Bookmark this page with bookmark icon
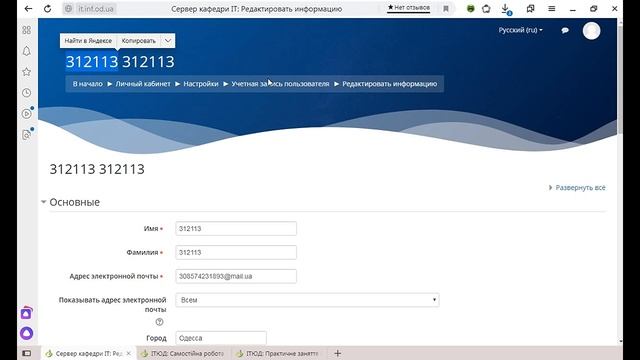640x360 pixels. coord(446,9)
